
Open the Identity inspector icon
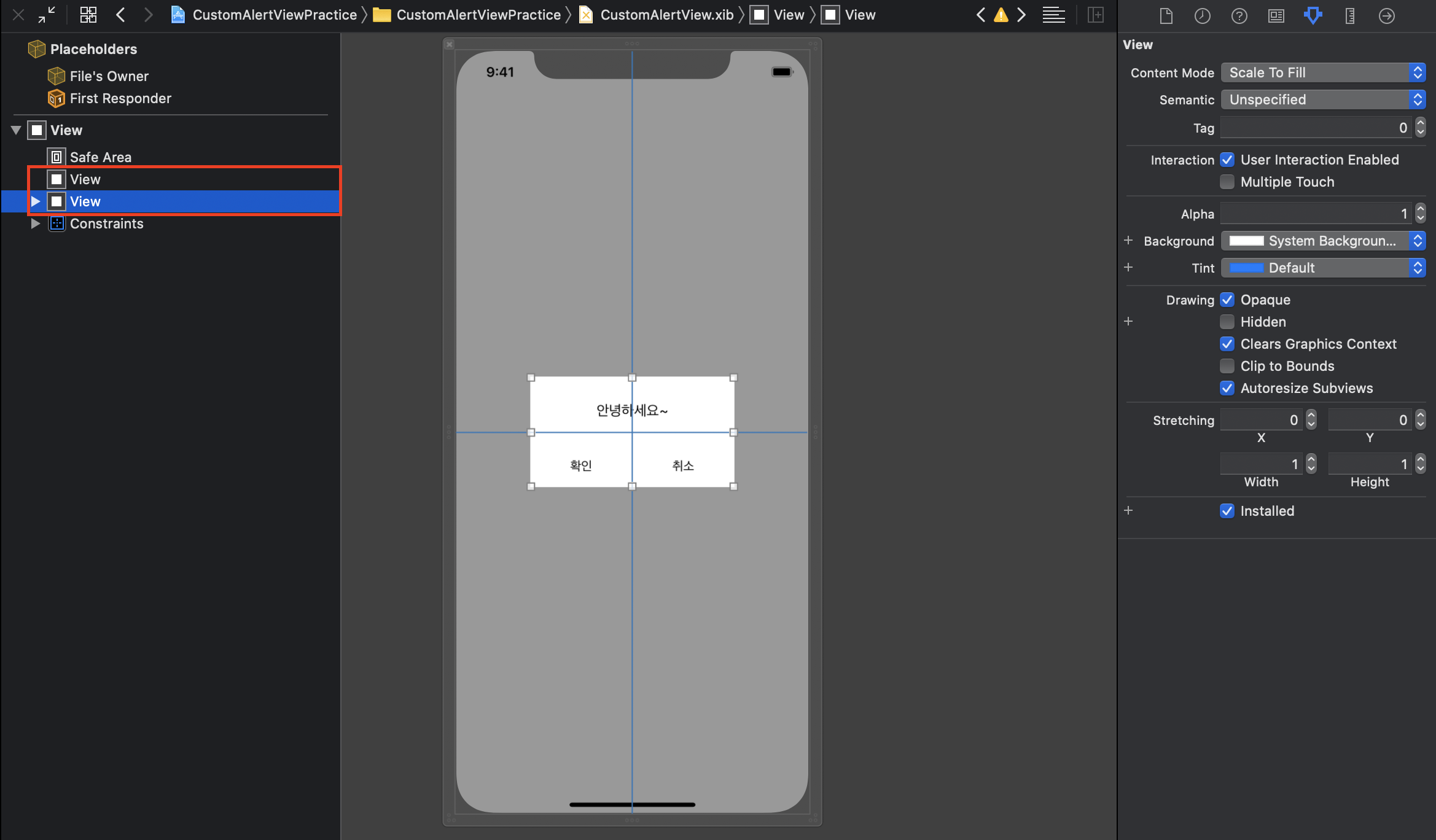1276,16
